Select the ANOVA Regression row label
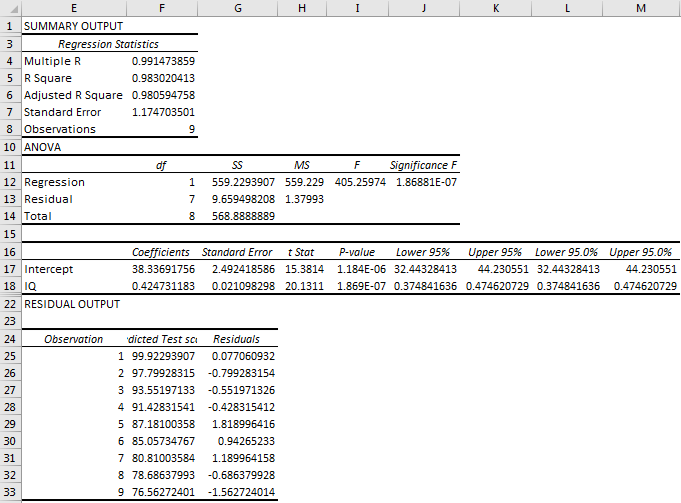This screenshot has width=681, height=503. click(x=54, y=182)
